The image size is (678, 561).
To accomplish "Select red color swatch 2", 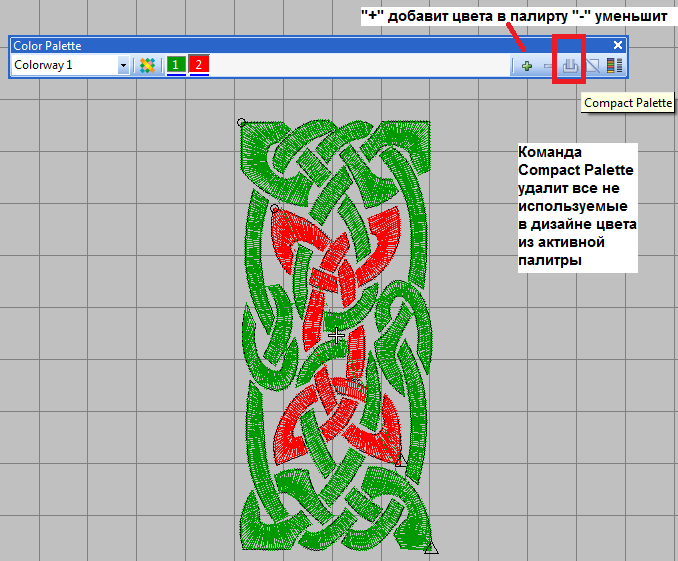I will coord(199,65).
